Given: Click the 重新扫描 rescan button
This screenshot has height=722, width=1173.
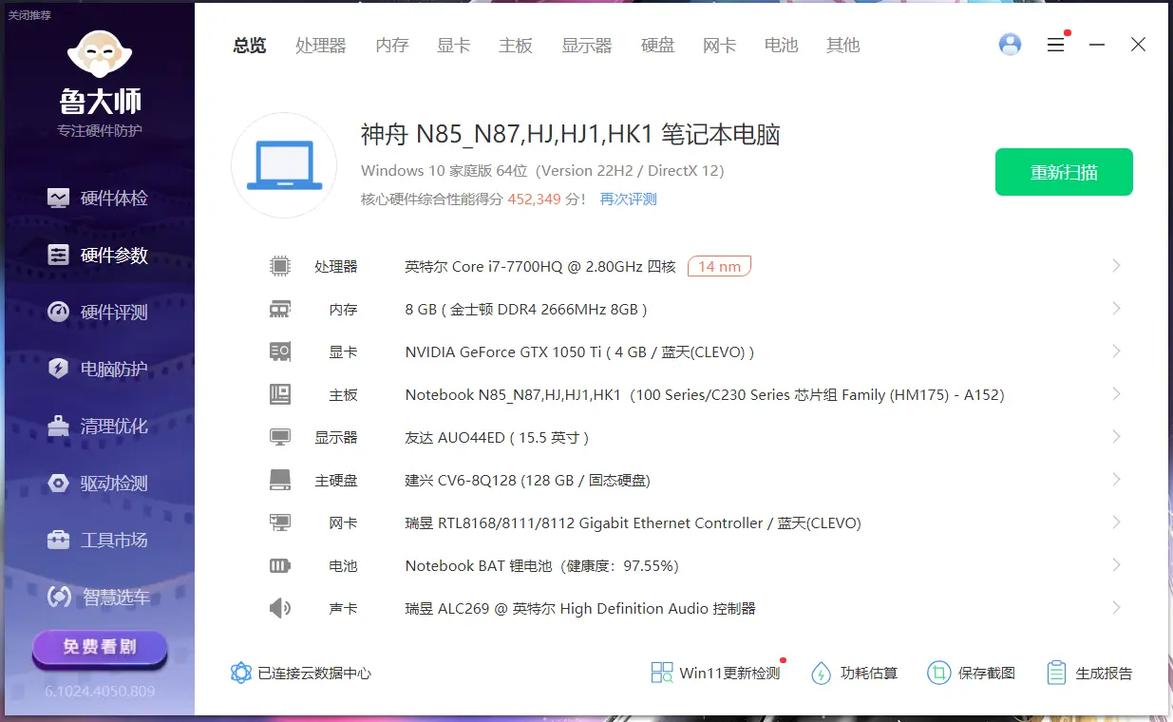Looking at the screenshot, I should [x=1063, y=171].
